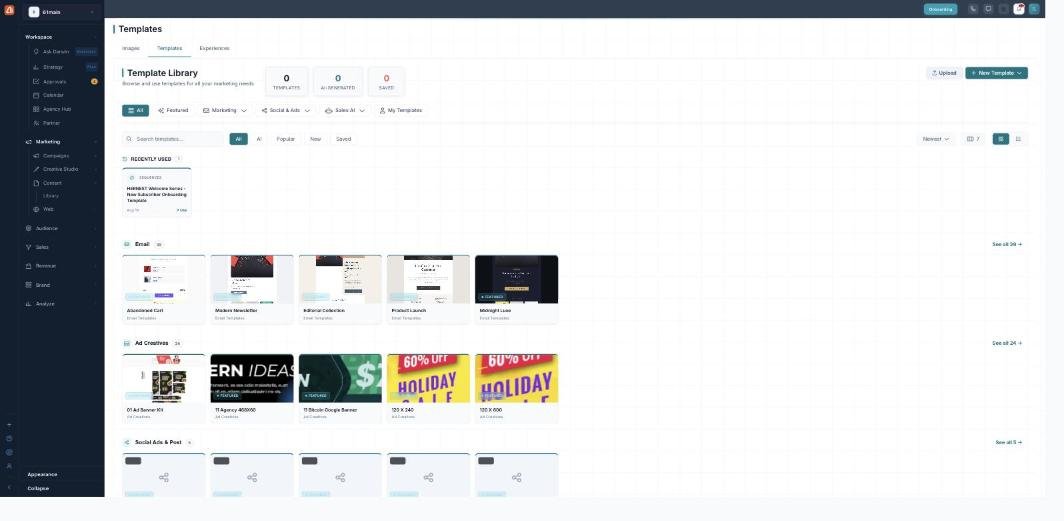Open the Marketing category dropdown
This screenshot has height=521, width=1064.
(x=225, y=111)
